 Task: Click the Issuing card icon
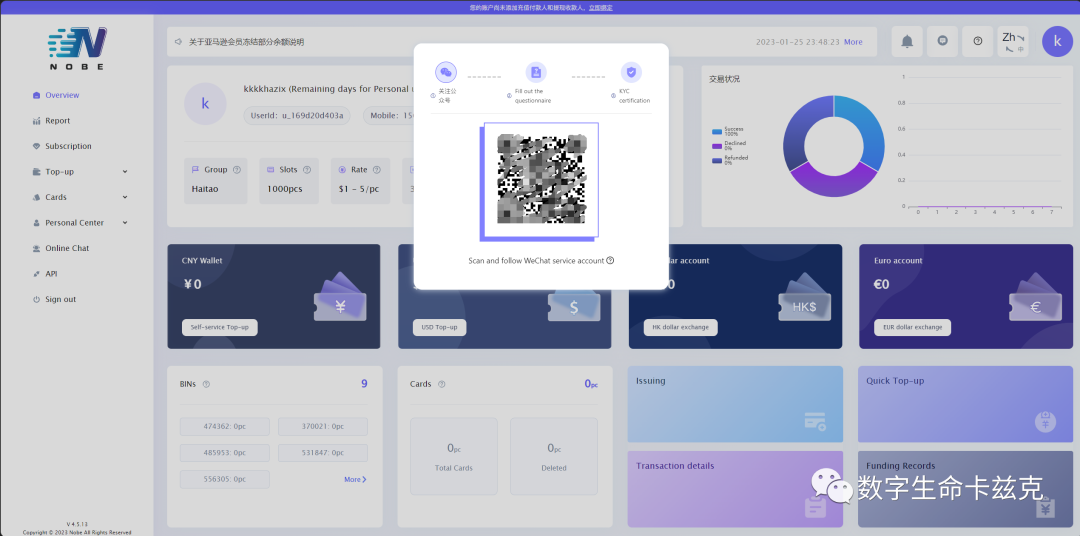[815, 421]
